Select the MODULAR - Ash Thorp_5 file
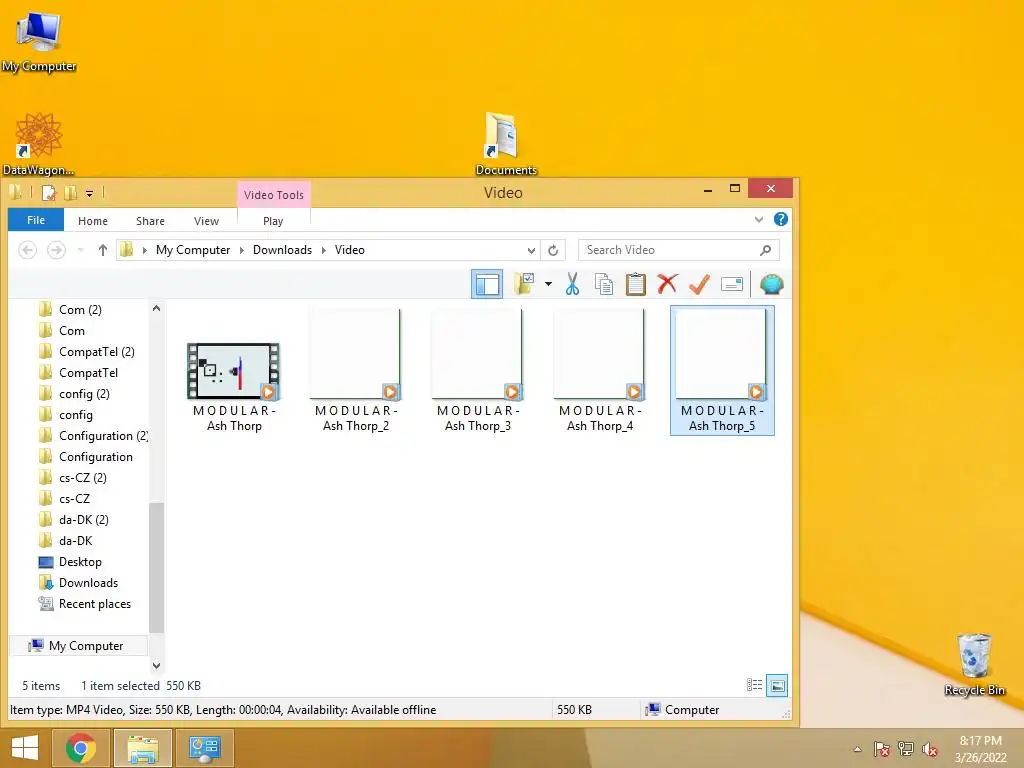The image size is (1024, 768). [722, 371]
